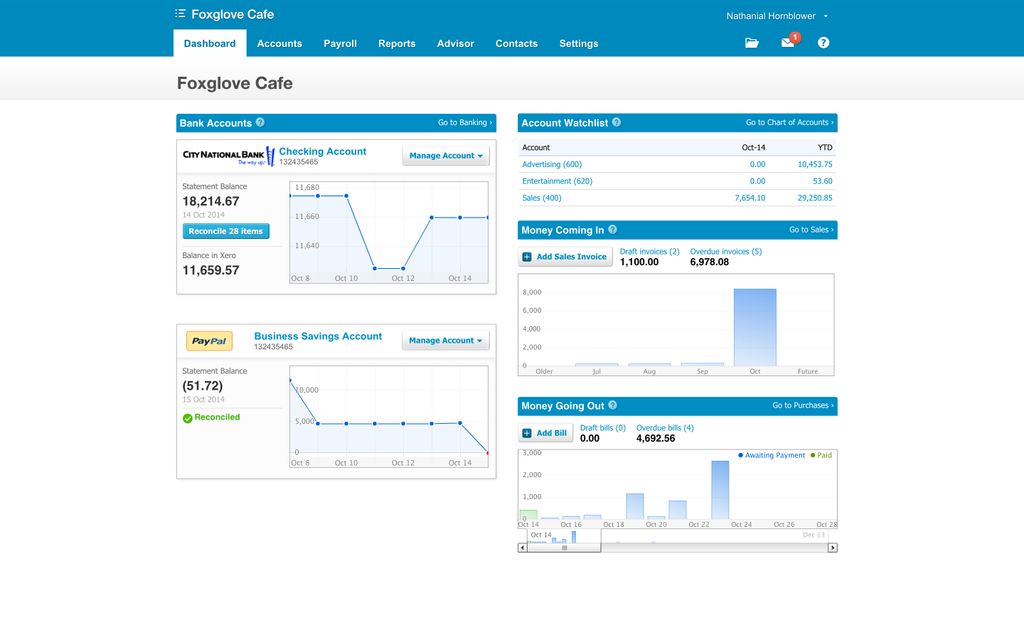Open the files folder icon
Screen dimensions: 1024x640
752,43
